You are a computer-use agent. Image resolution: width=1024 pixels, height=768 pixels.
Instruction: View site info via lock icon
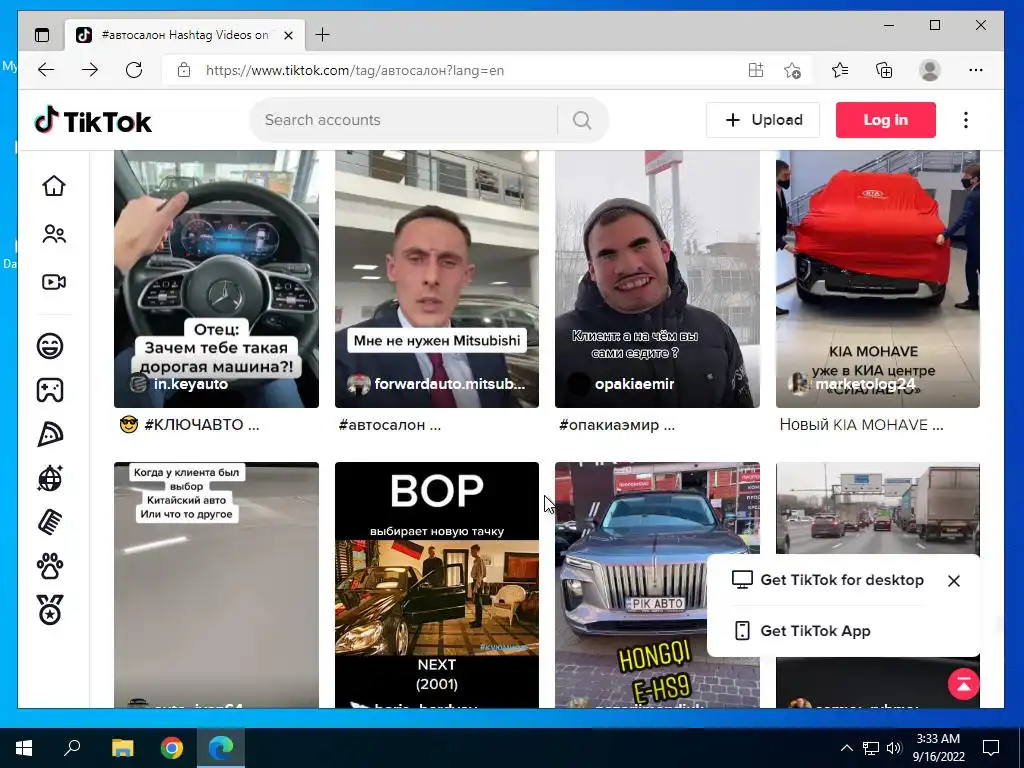(x=184, y=70)
